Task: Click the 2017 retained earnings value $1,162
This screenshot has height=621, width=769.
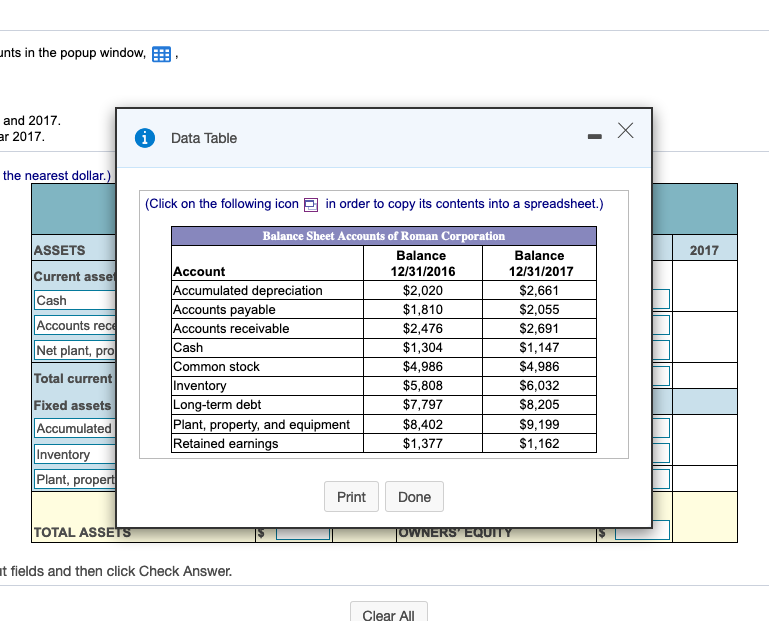Action: (539, 443)
